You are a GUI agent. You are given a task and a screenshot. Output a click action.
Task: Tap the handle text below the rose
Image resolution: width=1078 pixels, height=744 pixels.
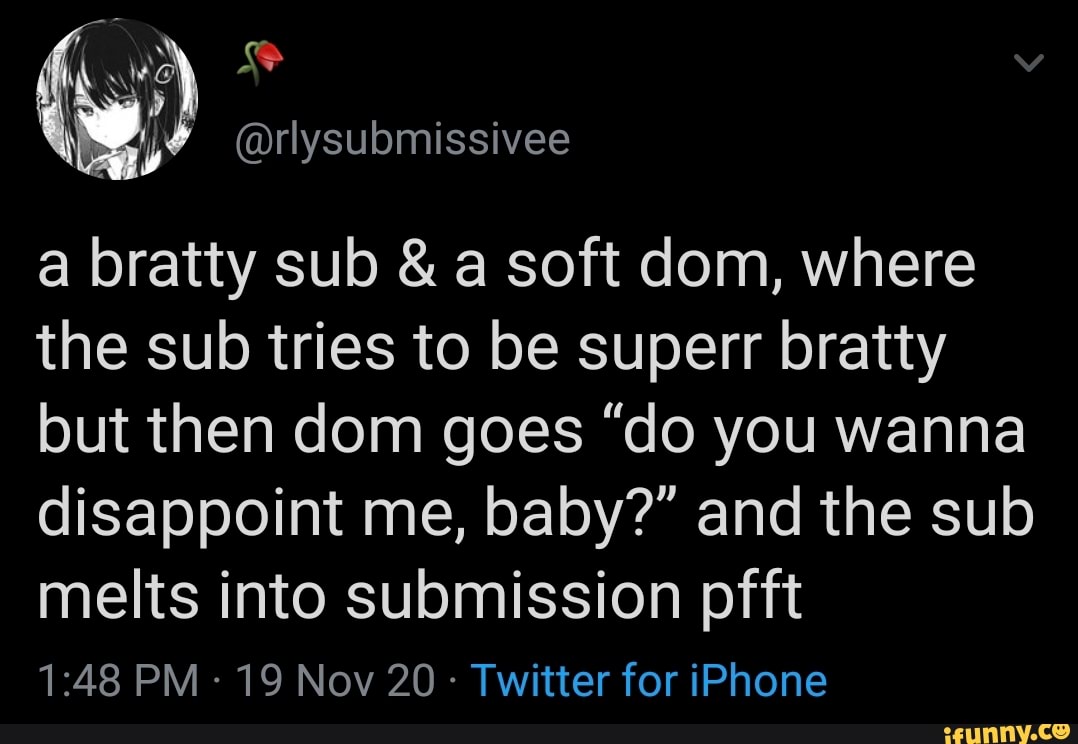pos(399,140)
